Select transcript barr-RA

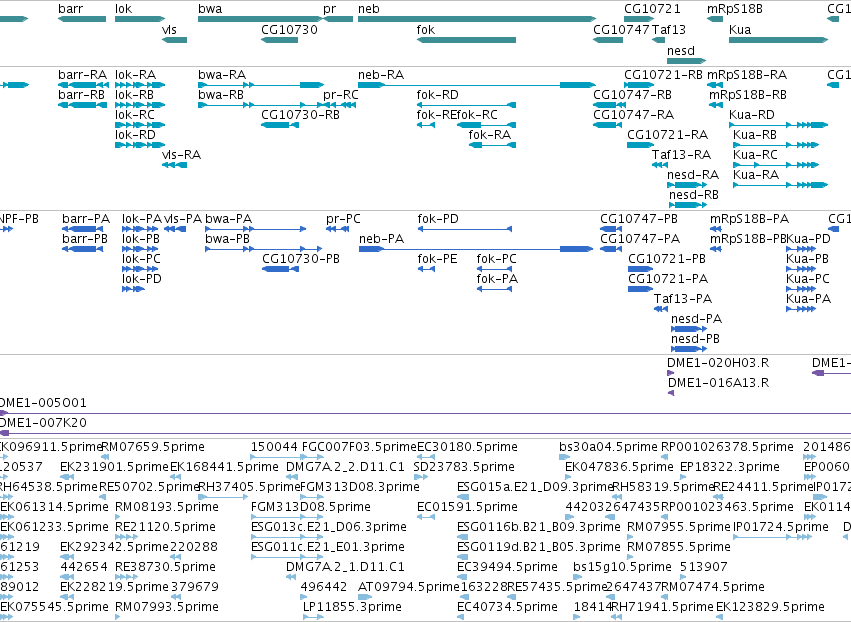[x=82, y=75]
